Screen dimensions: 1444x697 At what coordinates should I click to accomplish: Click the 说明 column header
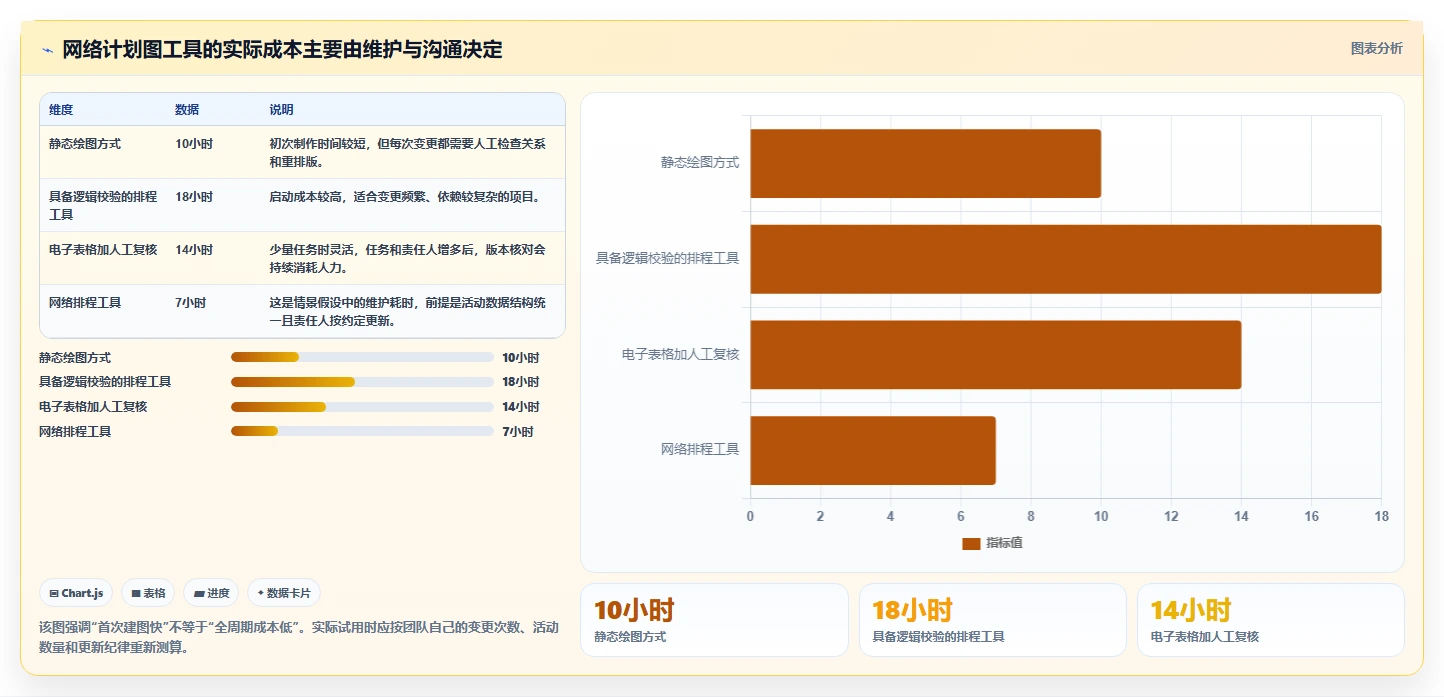pyautogui.click(x=281, y=110)
